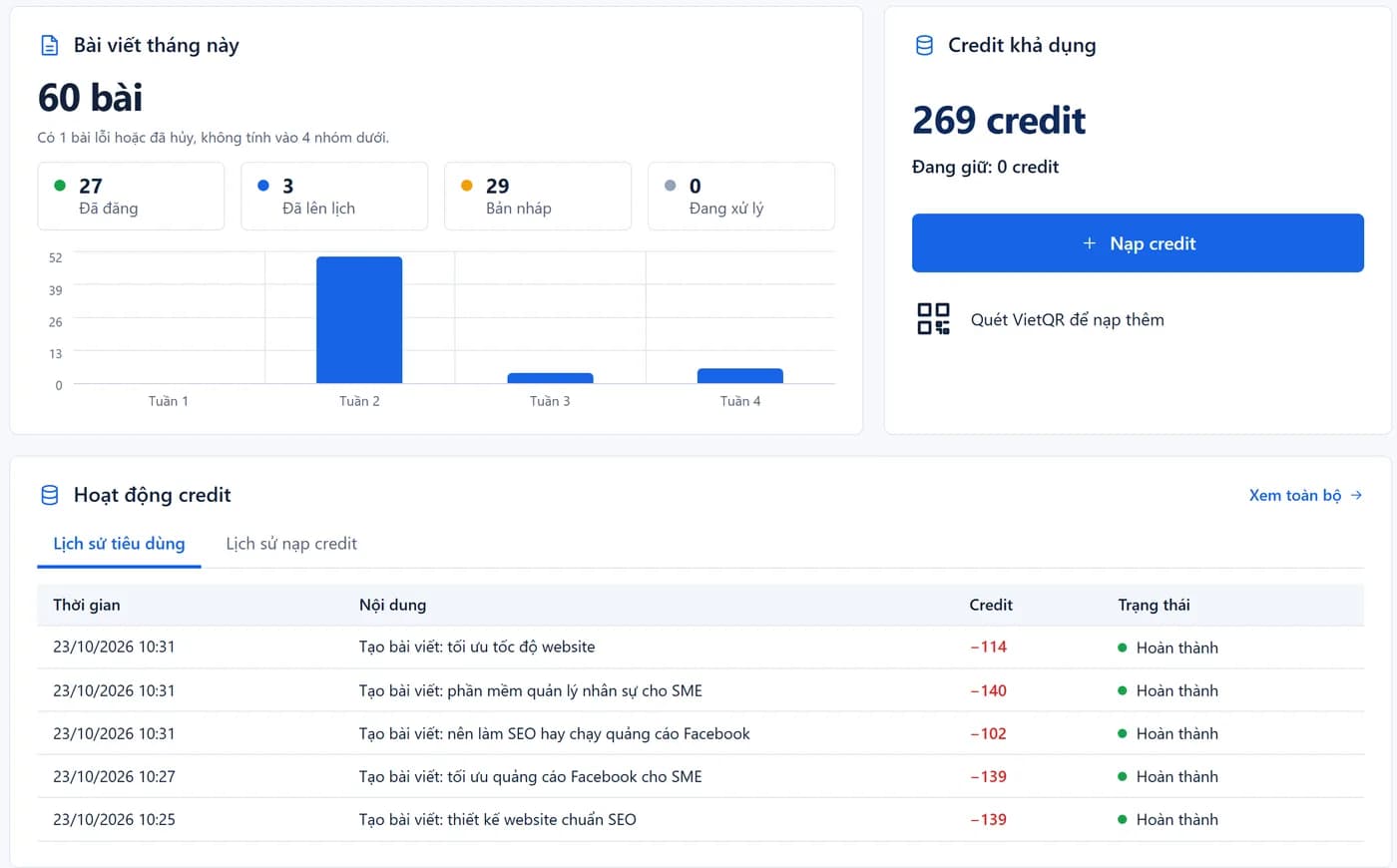The height and width of the screenshot is (868, 1397).
Task: Click the Tuần 3 bar in chart
Action: 550,378
